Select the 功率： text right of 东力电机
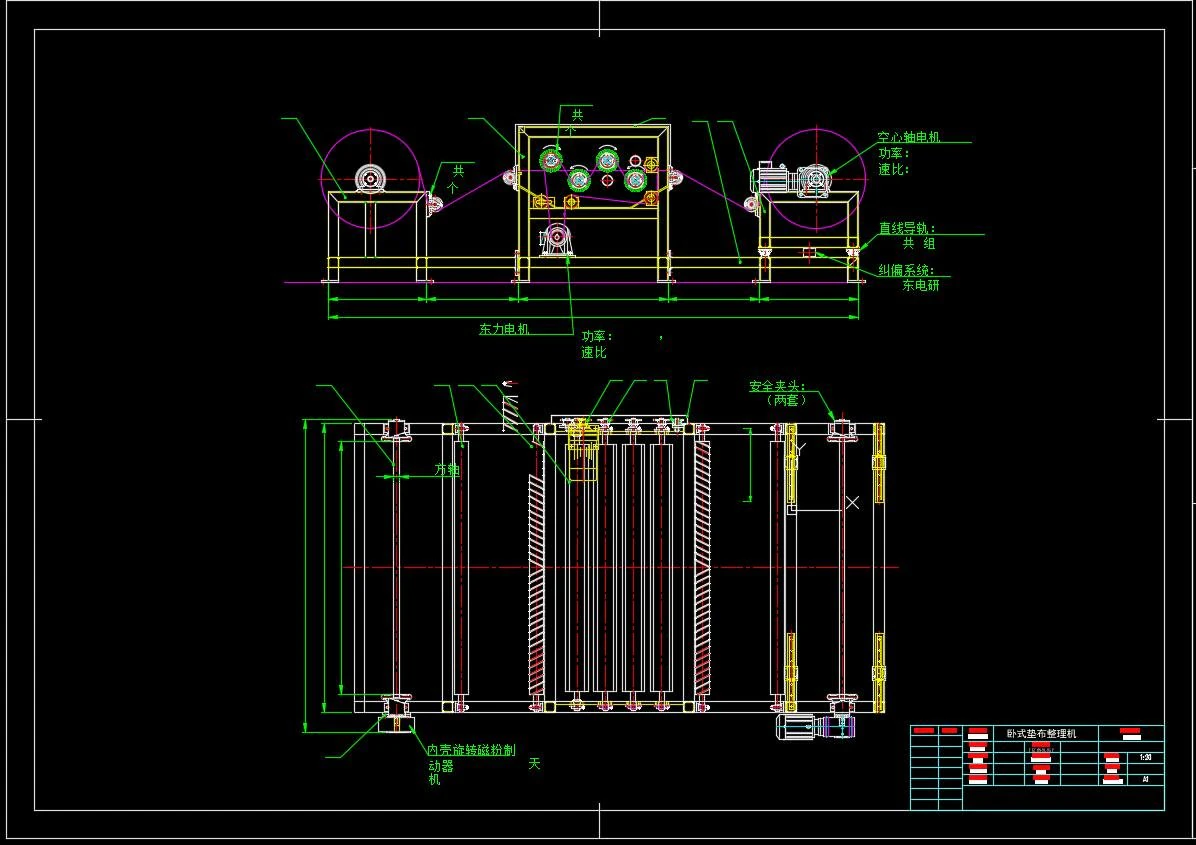The image size is (1196, 845). [598, 336]
